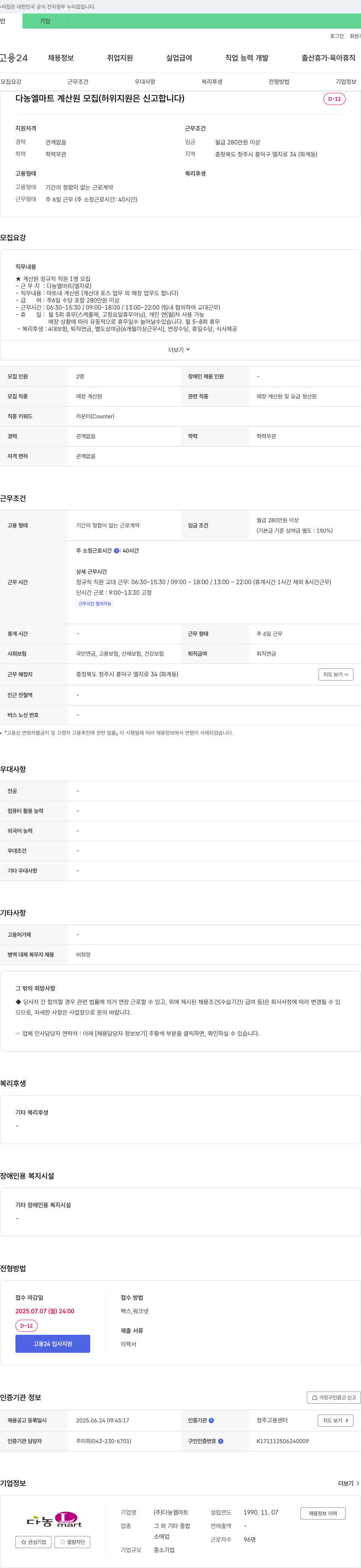Click the 매장 계산원 및 요금 정산원 value
The width and height of the screenshot is (361, 1568).
click(286, 396)
